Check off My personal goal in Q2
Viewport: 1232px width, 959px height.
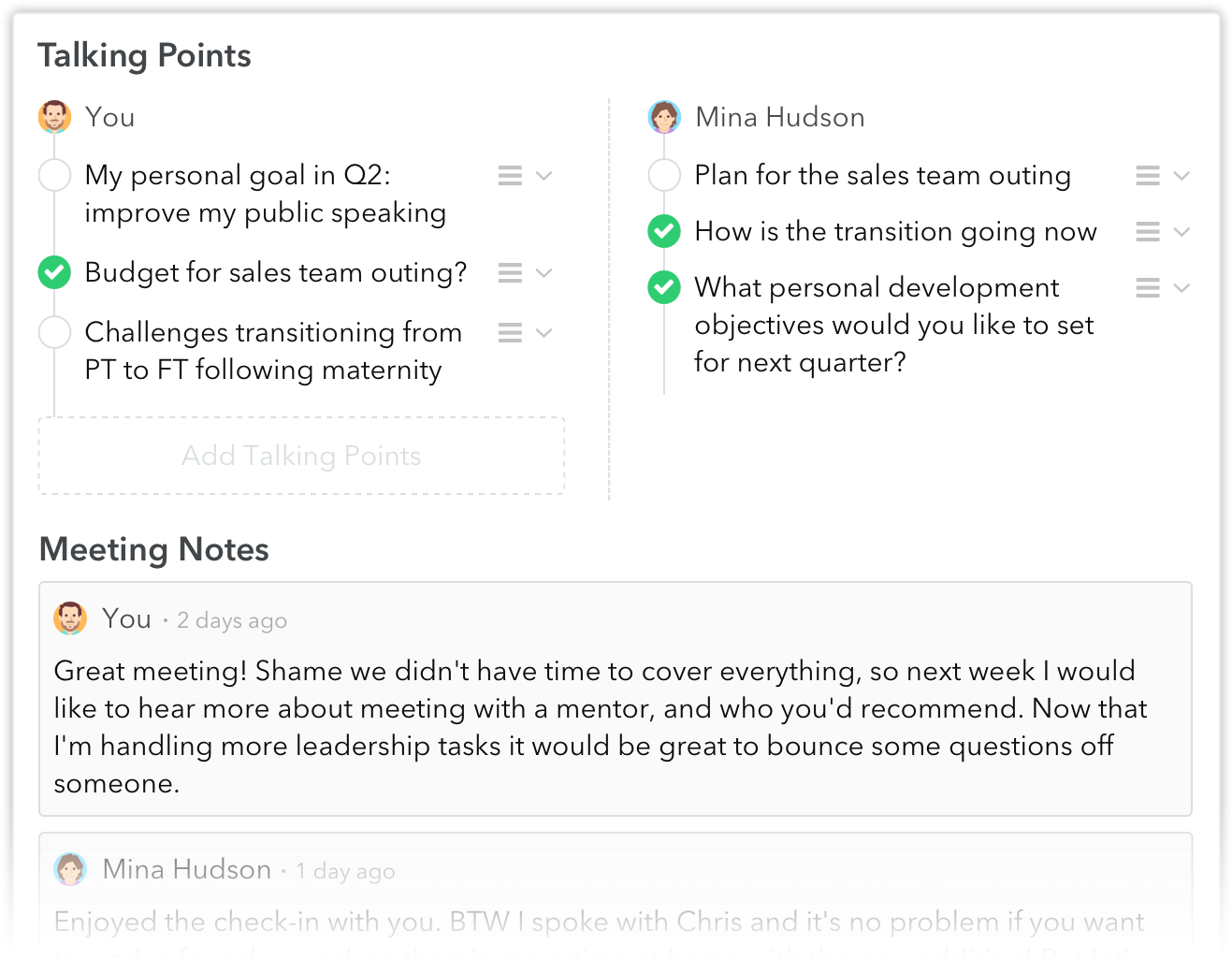click(55, 176)
